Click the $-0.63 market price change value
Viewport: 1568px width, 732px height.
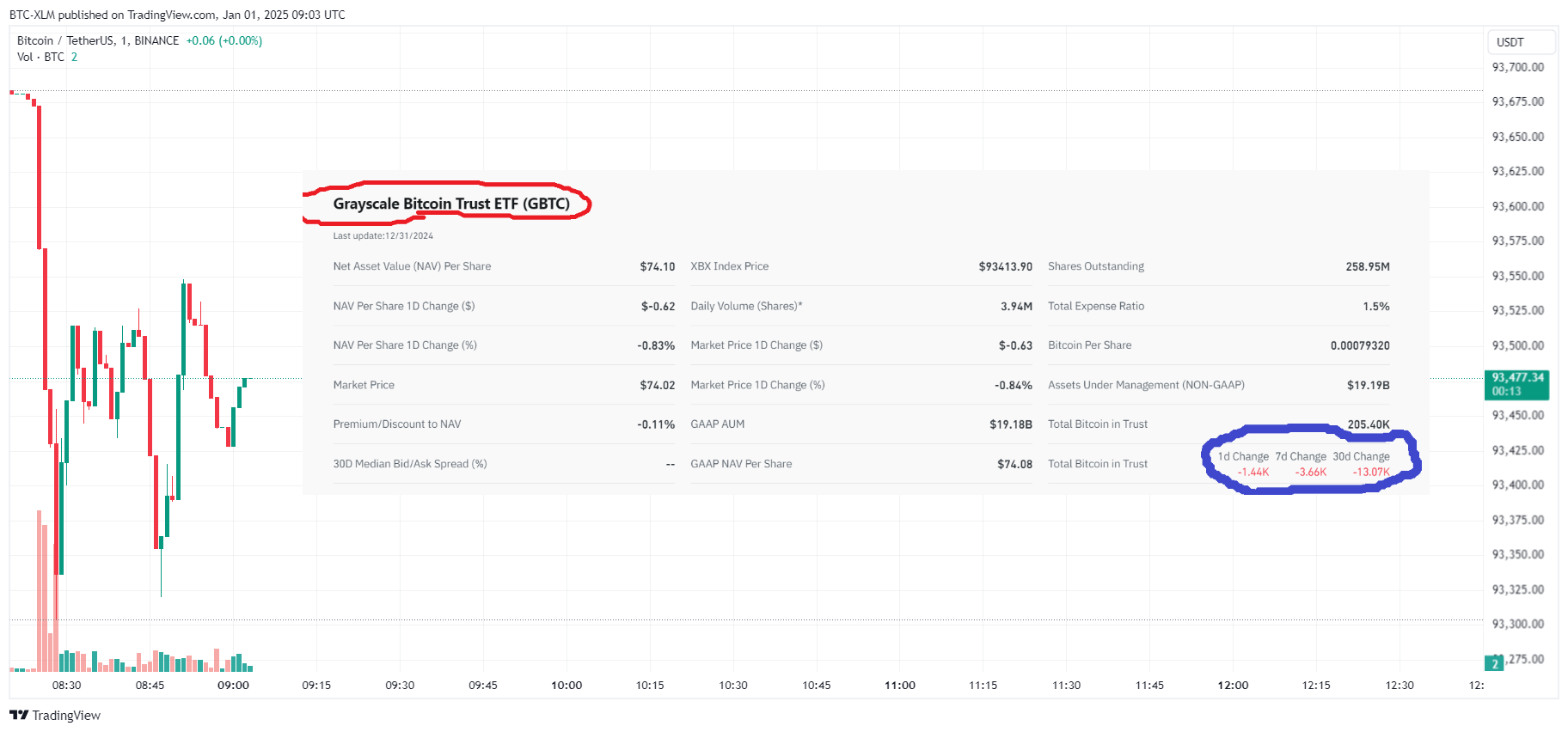click(1016, 345)
